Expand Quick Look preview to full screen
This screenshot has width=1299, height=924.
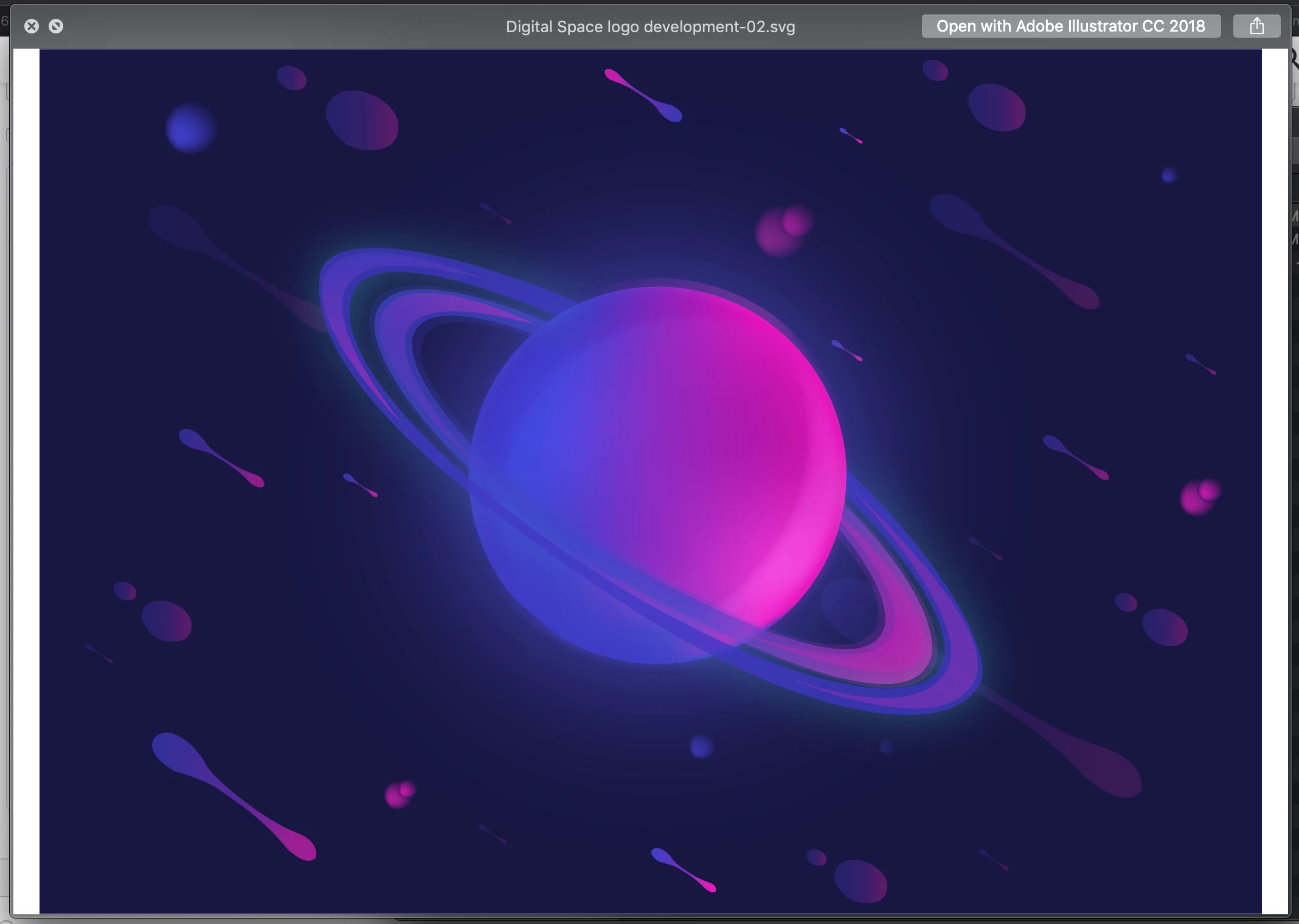point(56,26)
